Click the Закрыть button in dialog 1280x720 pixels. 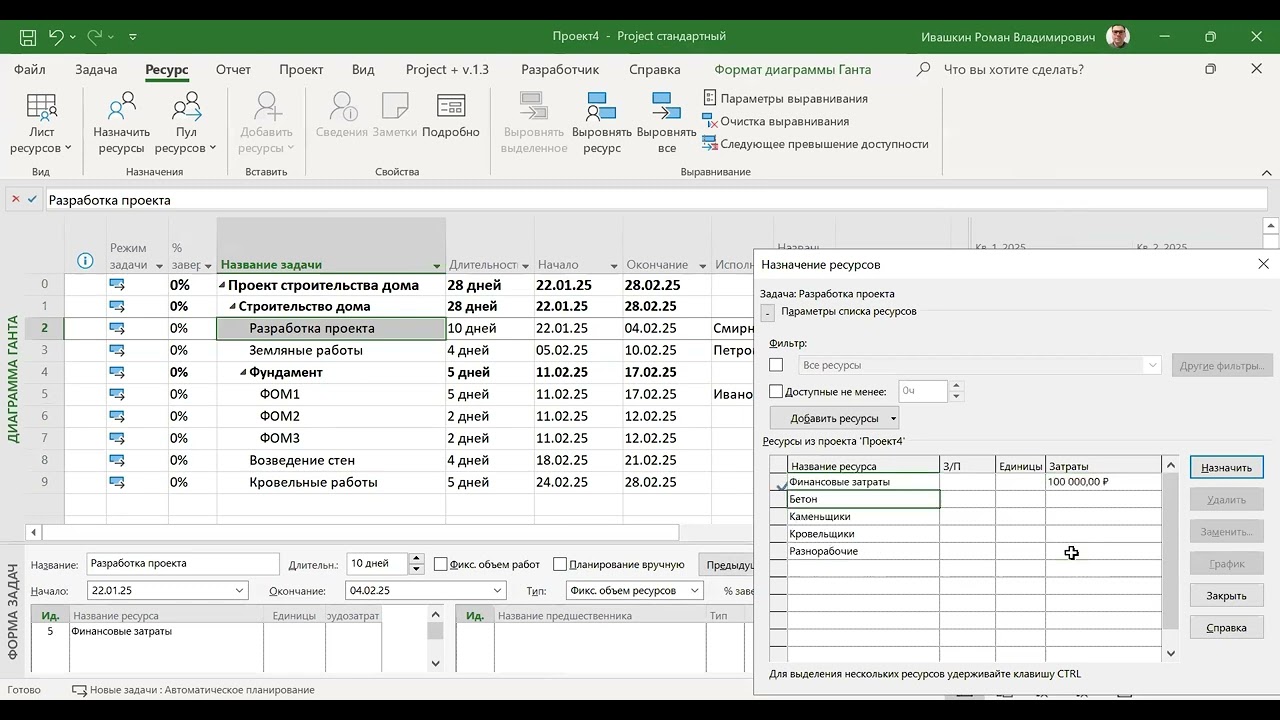(x=1226, y=595)
